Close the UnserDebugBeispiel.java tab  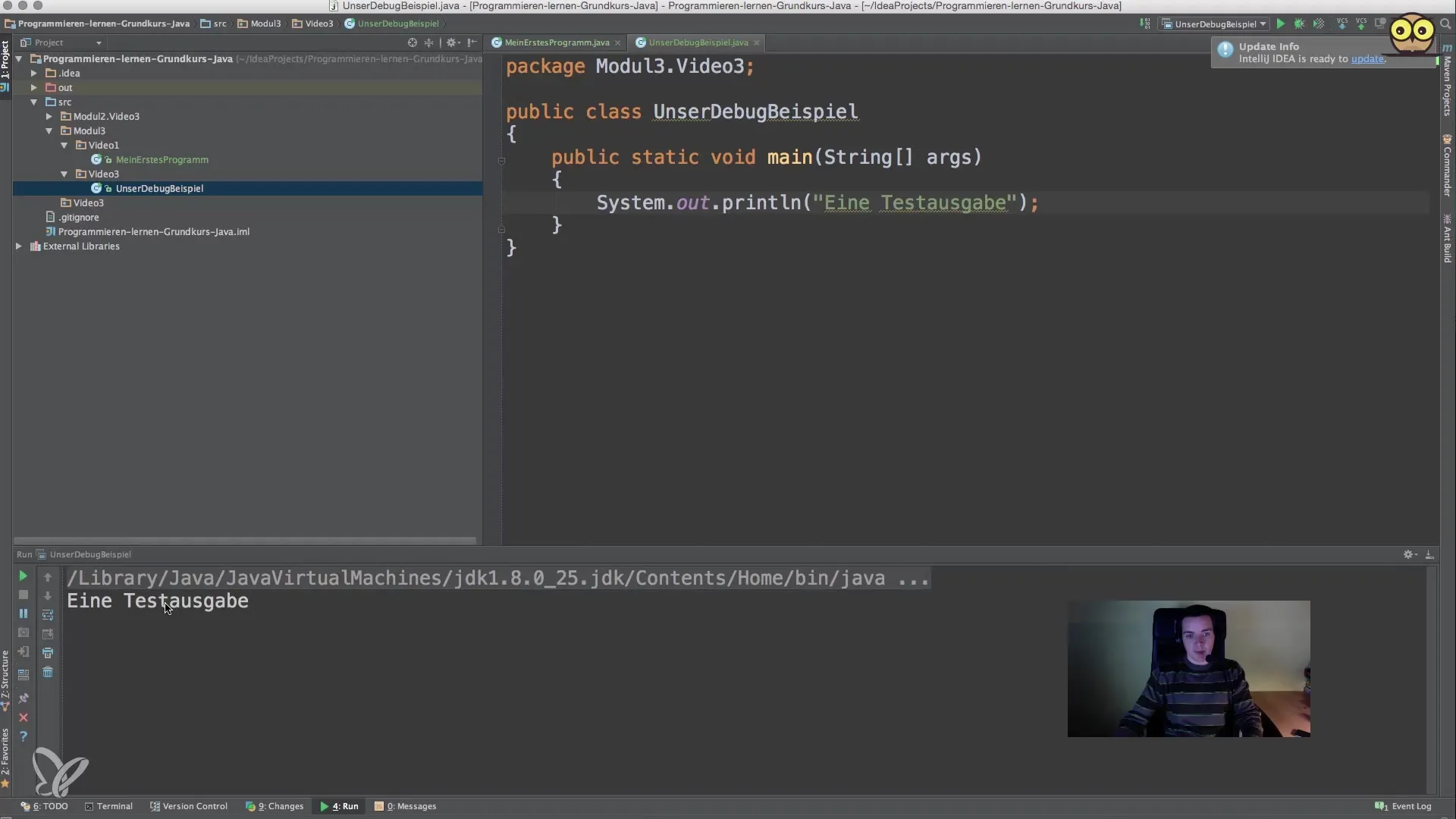pos(756,43)
